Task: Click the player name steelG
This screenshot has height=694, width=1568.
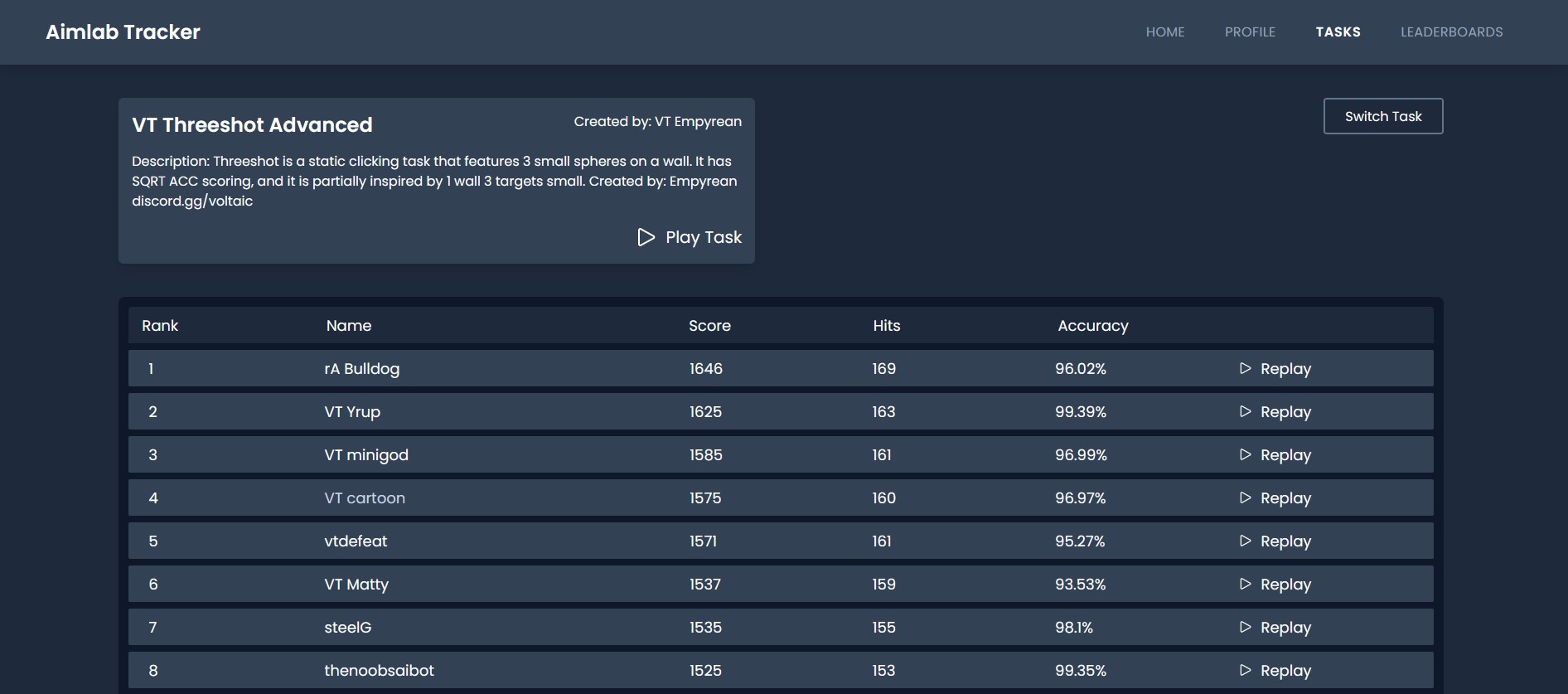Action: pos(348,627)
